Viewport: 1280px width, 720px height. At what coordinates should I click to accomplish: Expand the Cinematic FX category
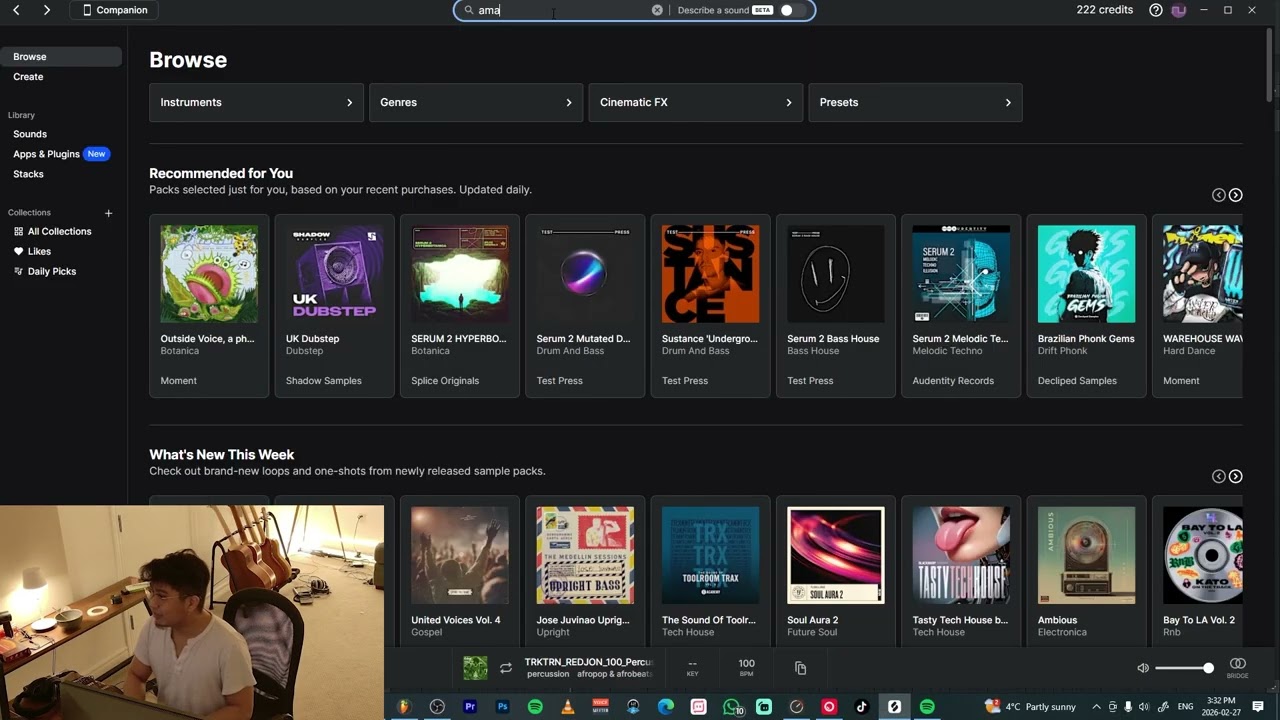(695, 102)
